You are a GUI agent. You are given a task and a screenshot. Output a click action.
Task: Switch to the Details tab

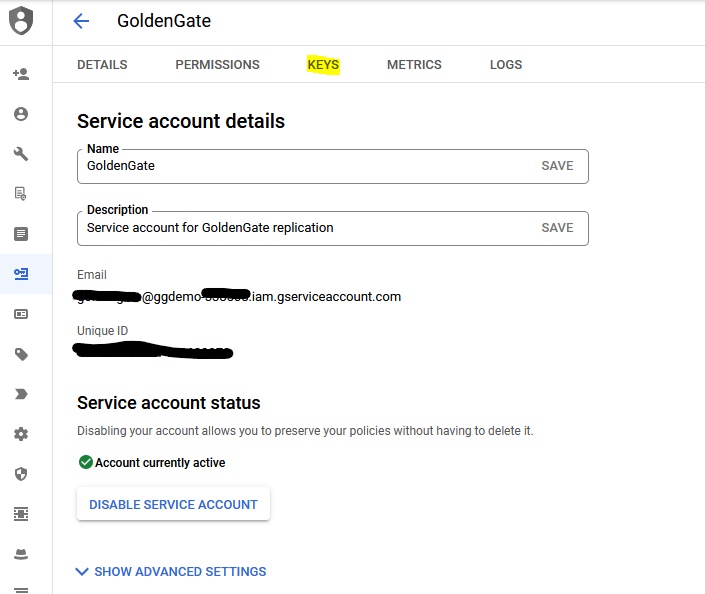point(102,65)
